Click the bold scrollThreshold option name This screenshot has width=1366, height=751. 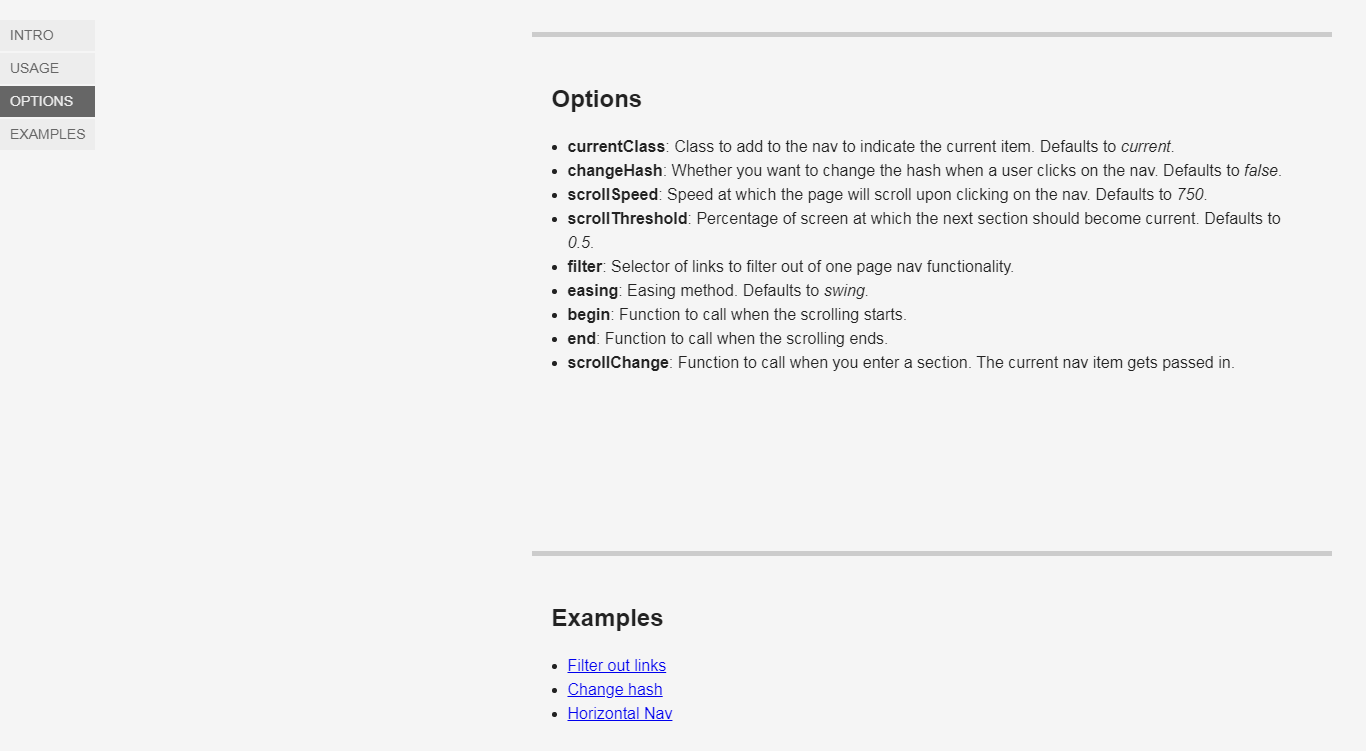[627, 218]
